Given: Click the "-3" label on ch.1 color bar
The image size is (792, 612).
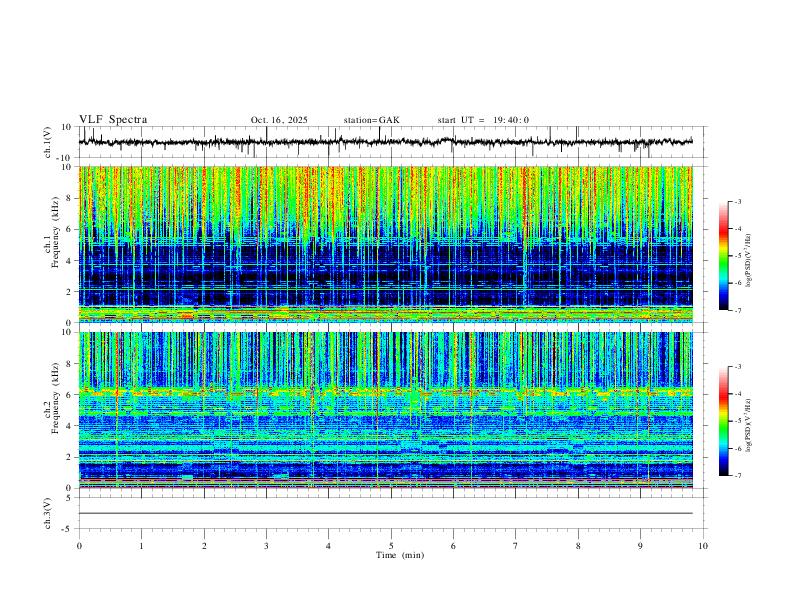Looking at the screenshot, I should tap(737, 201).
